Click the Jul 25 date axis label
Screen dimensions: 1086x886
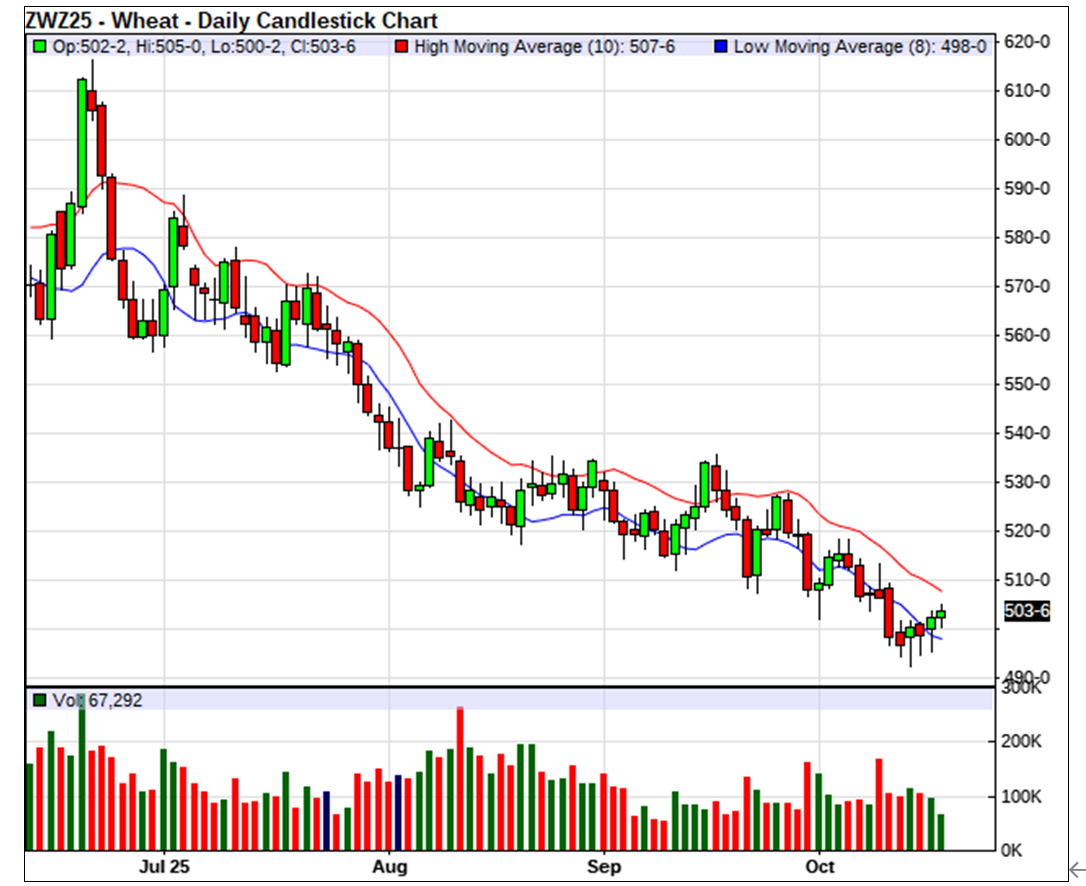pyautogui.click(x=165, y=866)
